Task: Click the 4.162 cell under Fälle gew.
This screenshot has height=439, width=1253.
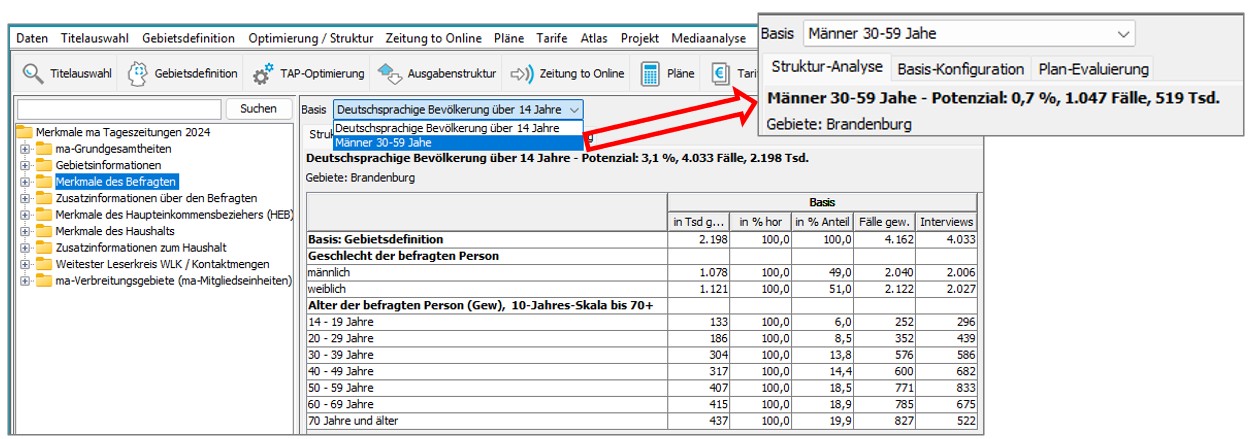Action: pyautogui.click(x=884, y=240)
